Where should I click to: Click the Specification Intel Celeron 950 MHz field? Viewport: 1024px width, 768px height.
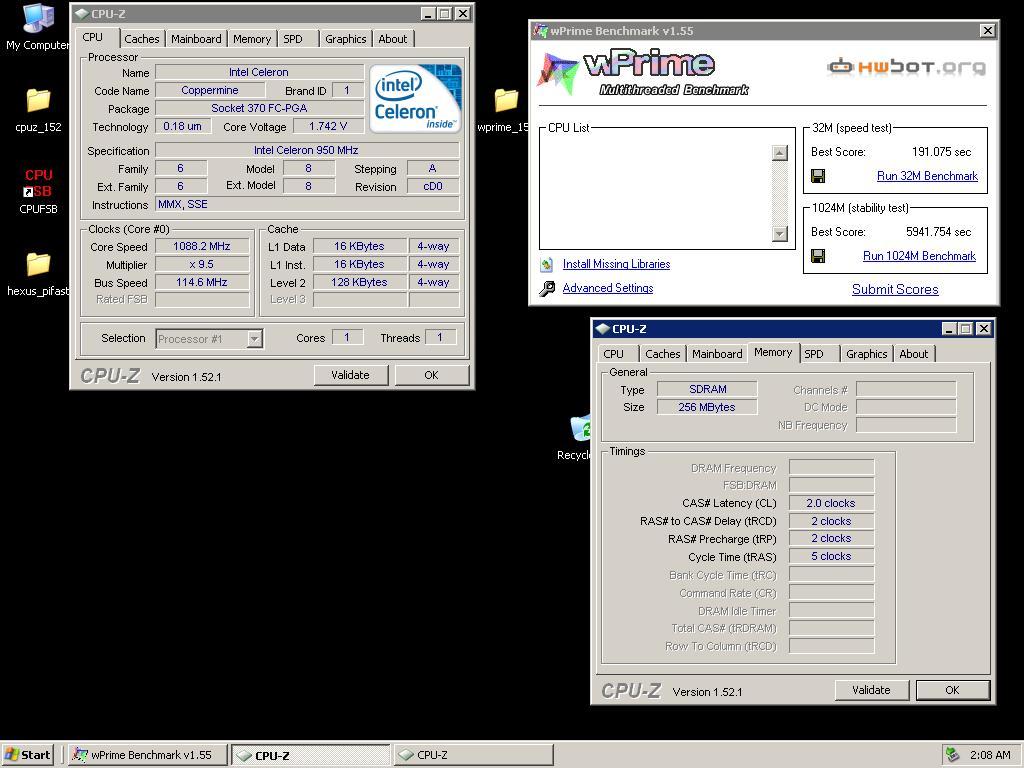[x=306, y=150]
